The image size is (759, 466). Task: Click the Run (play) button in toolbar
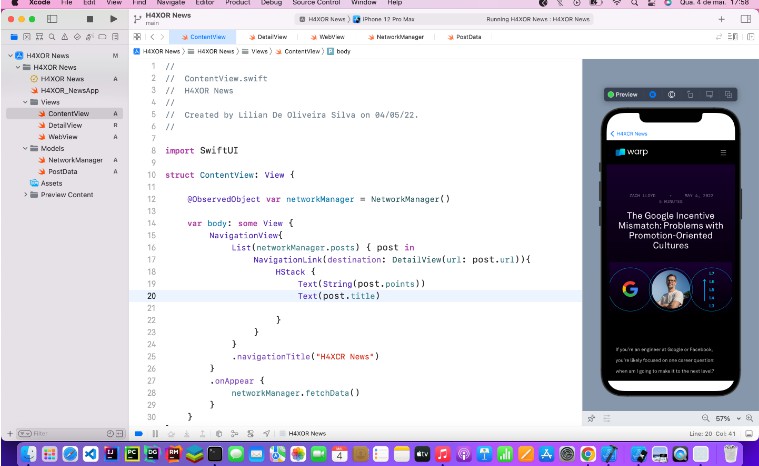pyautogui.click(x=112, y=18)
